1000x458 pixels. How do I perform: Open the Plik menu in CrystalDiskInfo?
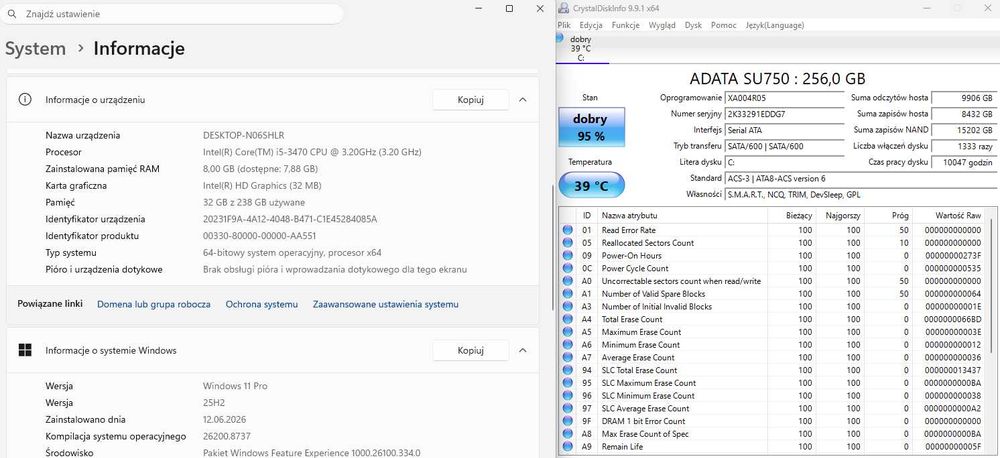[x=564, y=26]
